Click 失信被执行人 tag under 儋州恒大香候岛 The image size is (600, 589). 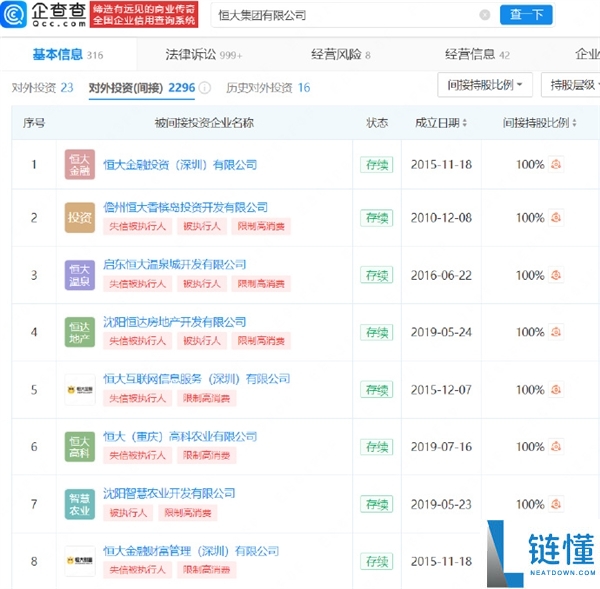(x=137, y=226)
